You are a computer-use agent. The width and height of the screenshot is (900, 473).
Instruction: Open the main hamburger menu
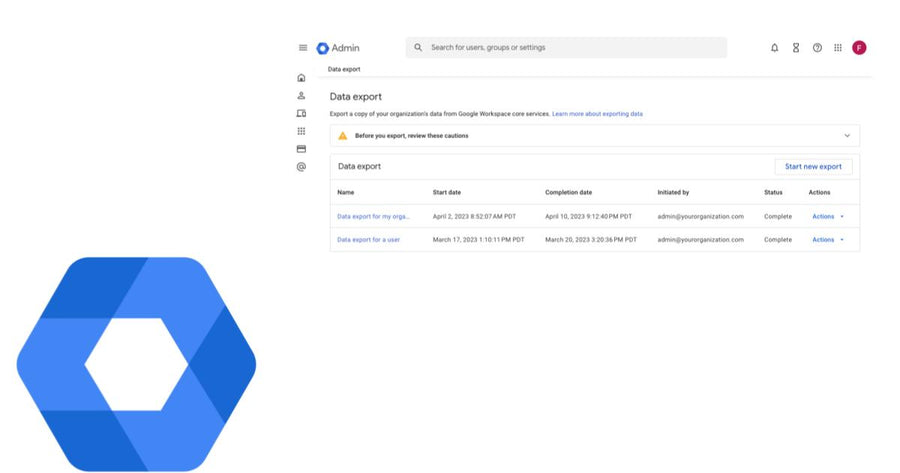[303, 48]
